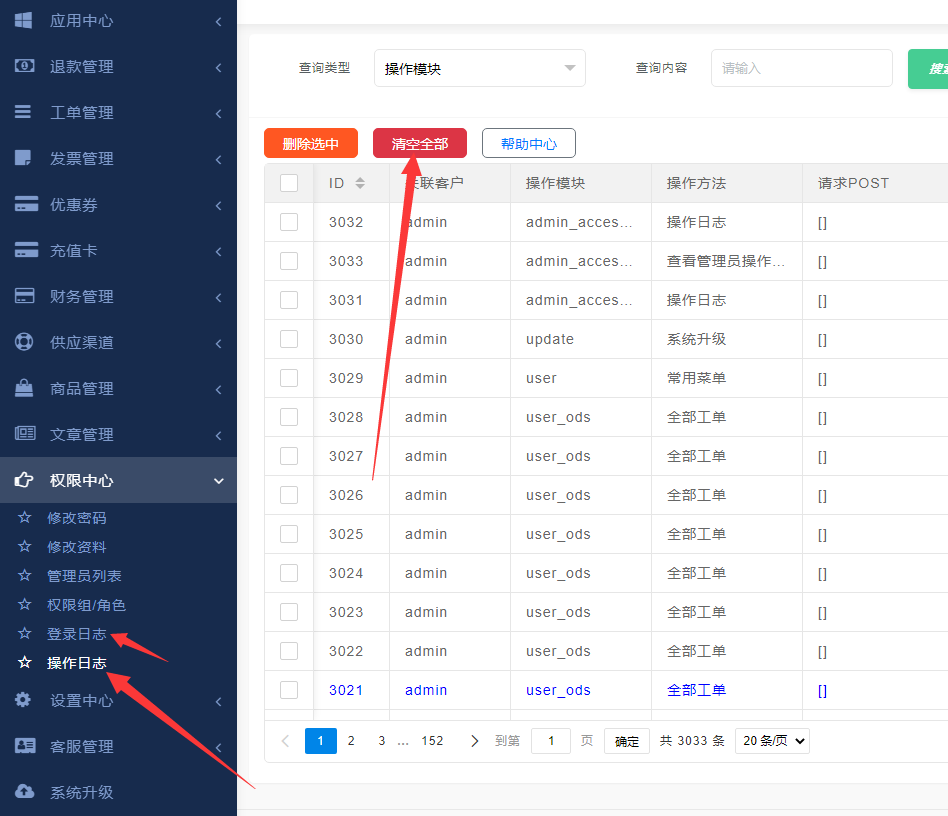Click 查看管理员操作… cell in row 3033
This screenshot has height=816, width=948.
pos(726,261)
